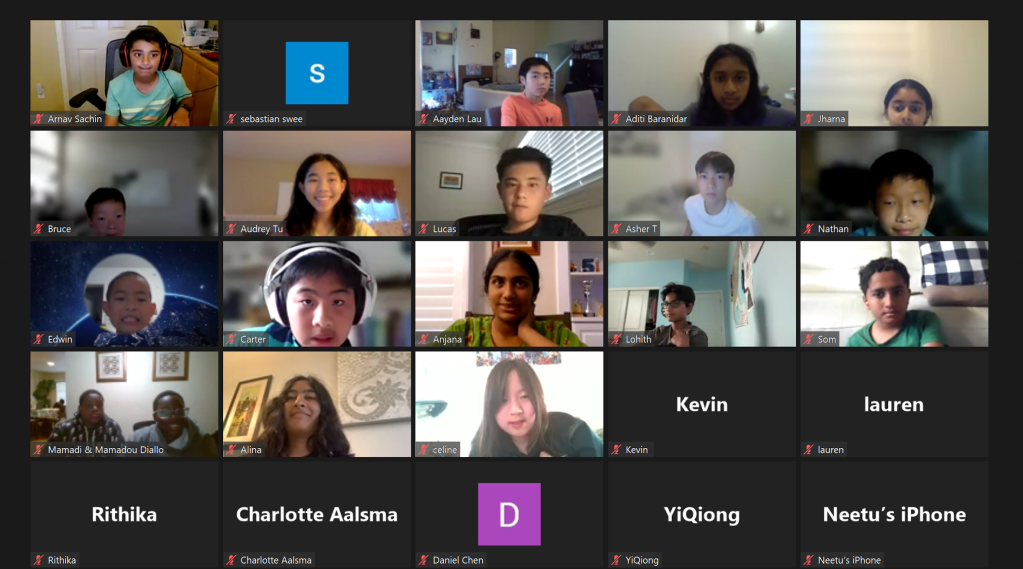Click the Kevin name placeholder tile
This screenshot has width=1023, height=569.
click(702, 404)
